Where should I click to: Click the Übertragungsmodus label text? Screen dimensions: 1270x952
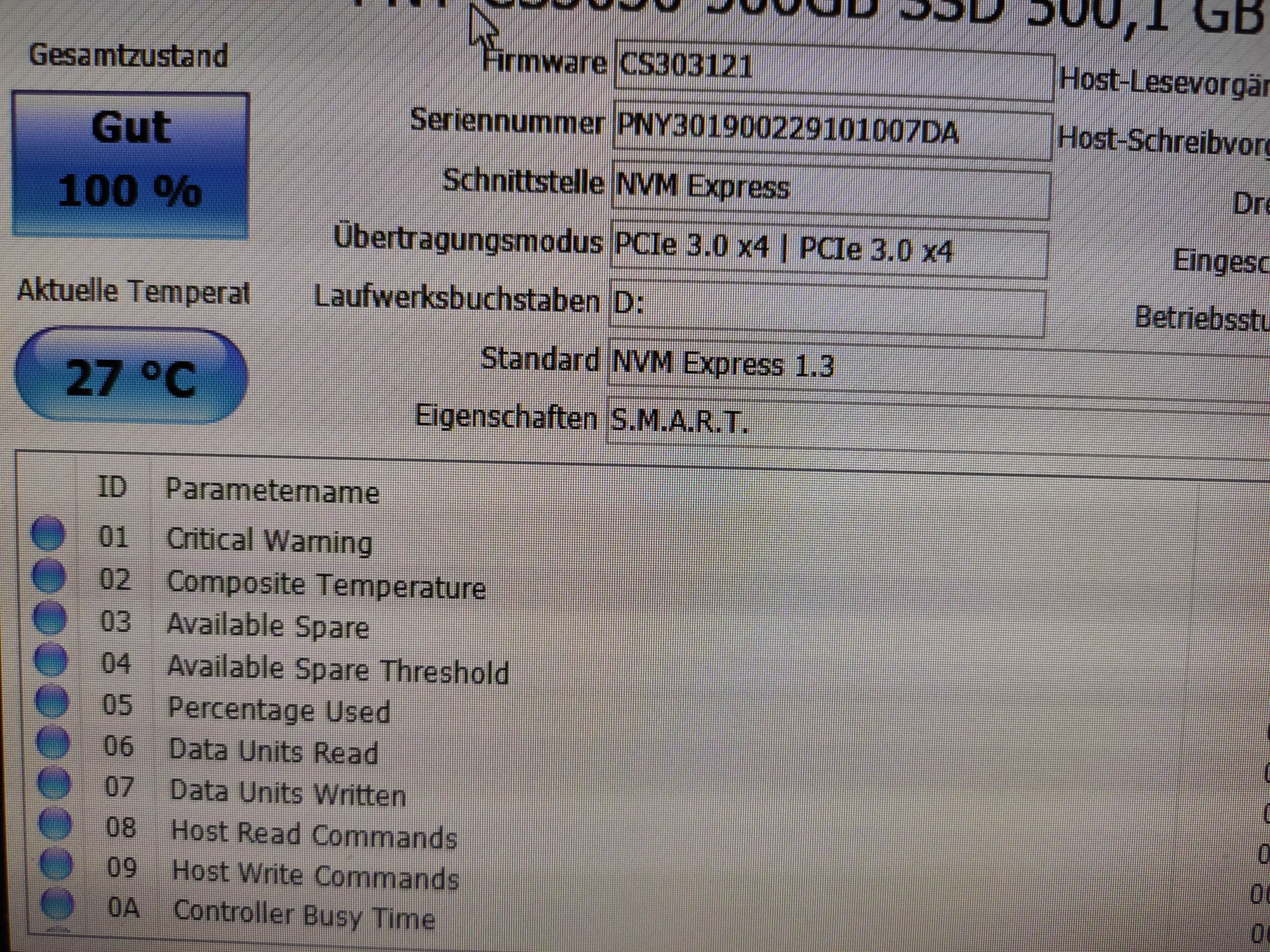point(468,240)
